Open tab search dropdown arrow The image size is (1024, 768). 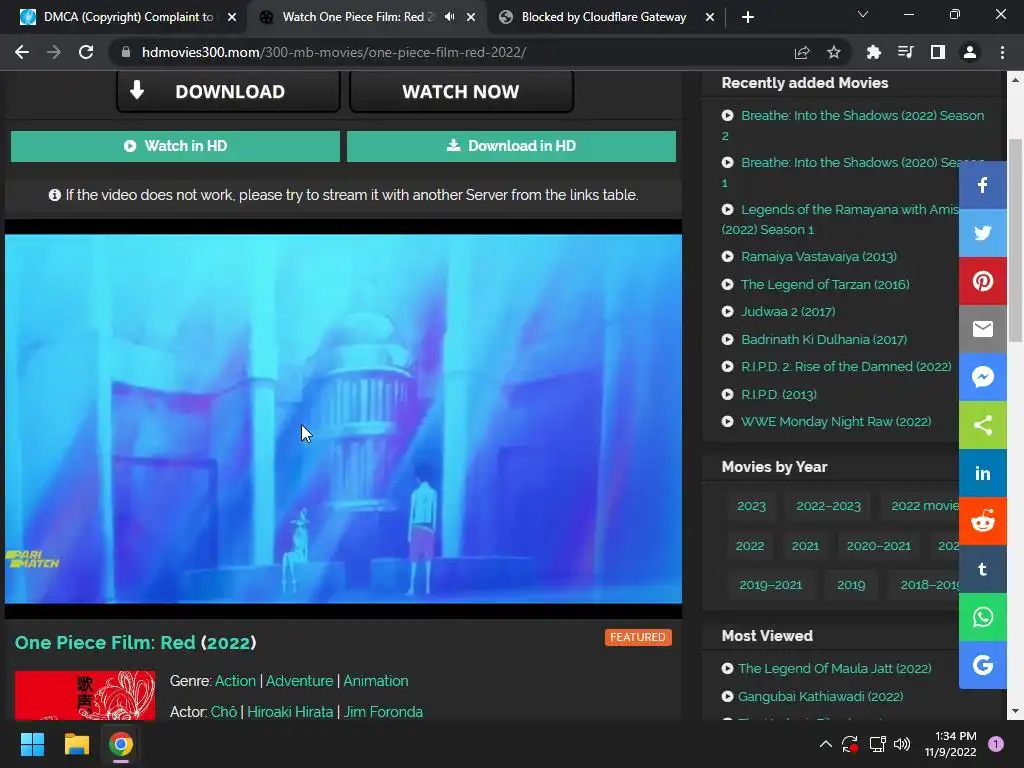pyautogui.click(x=863, y=14)
